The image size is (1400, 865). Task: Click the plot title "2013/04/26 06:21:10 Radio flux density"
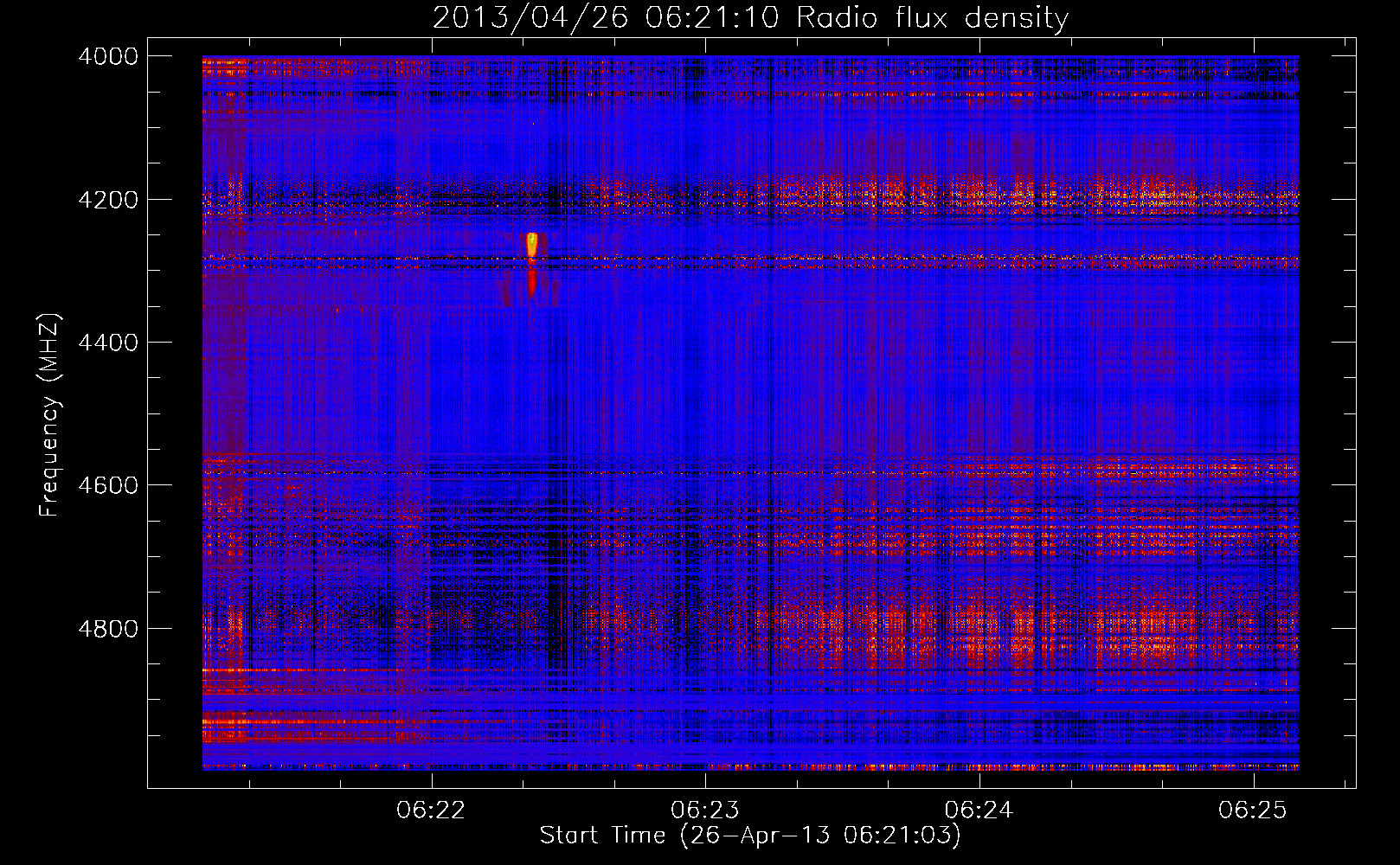(x=750, y=17)
